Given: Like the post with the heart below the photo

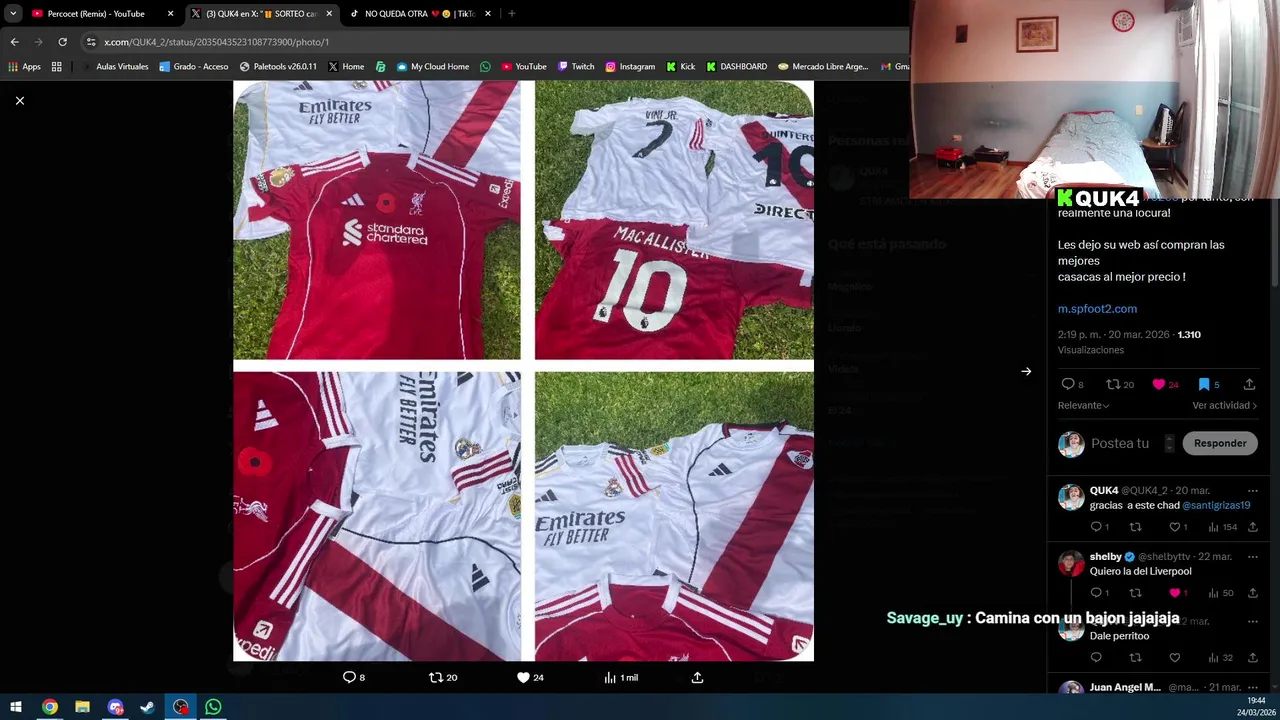Looking at the screenshot, I should click(523, 677).
